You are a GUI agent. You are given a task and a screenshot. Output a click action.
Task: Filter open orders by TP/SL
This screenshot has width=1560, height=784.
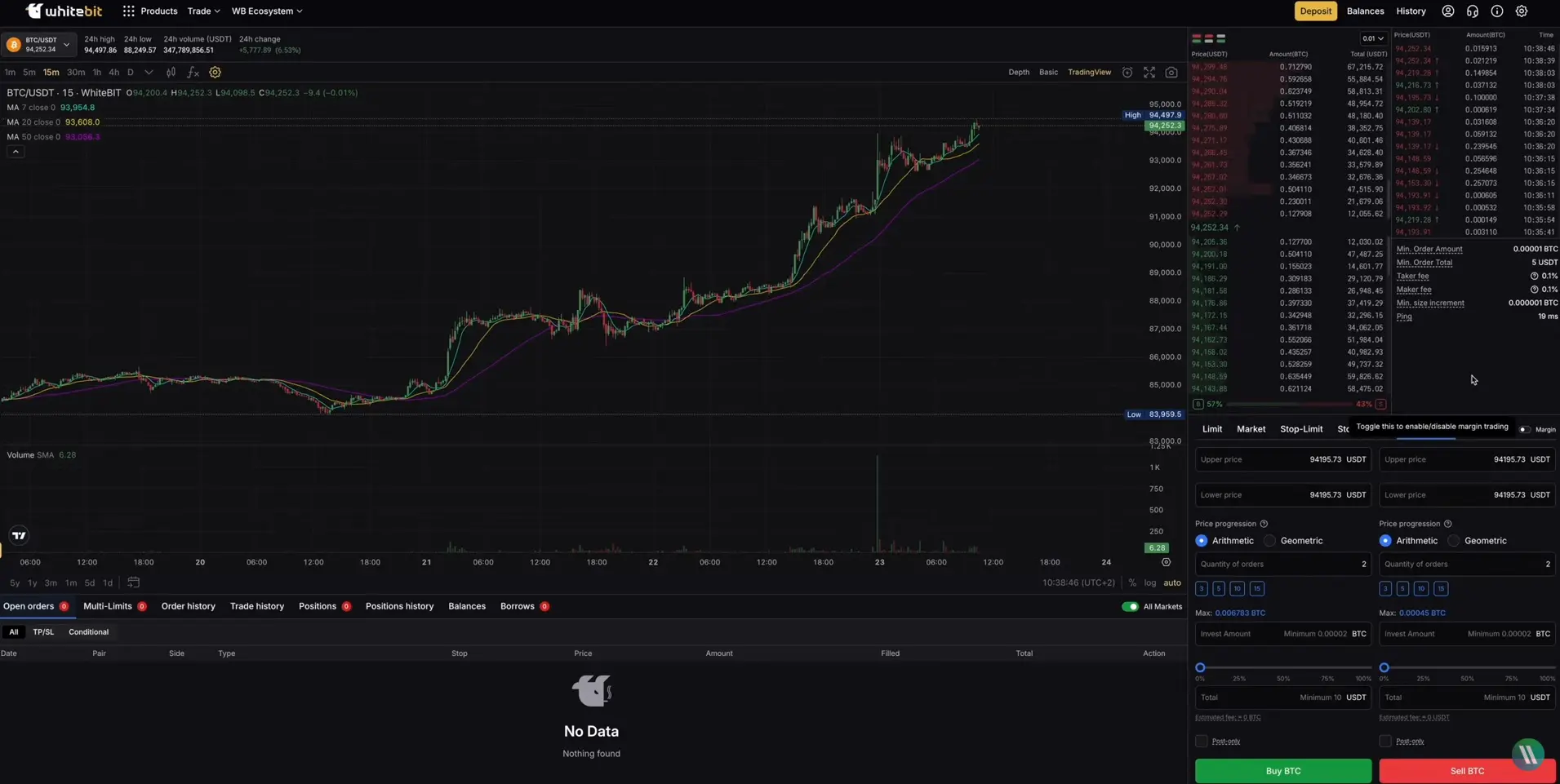pos(43,632)
